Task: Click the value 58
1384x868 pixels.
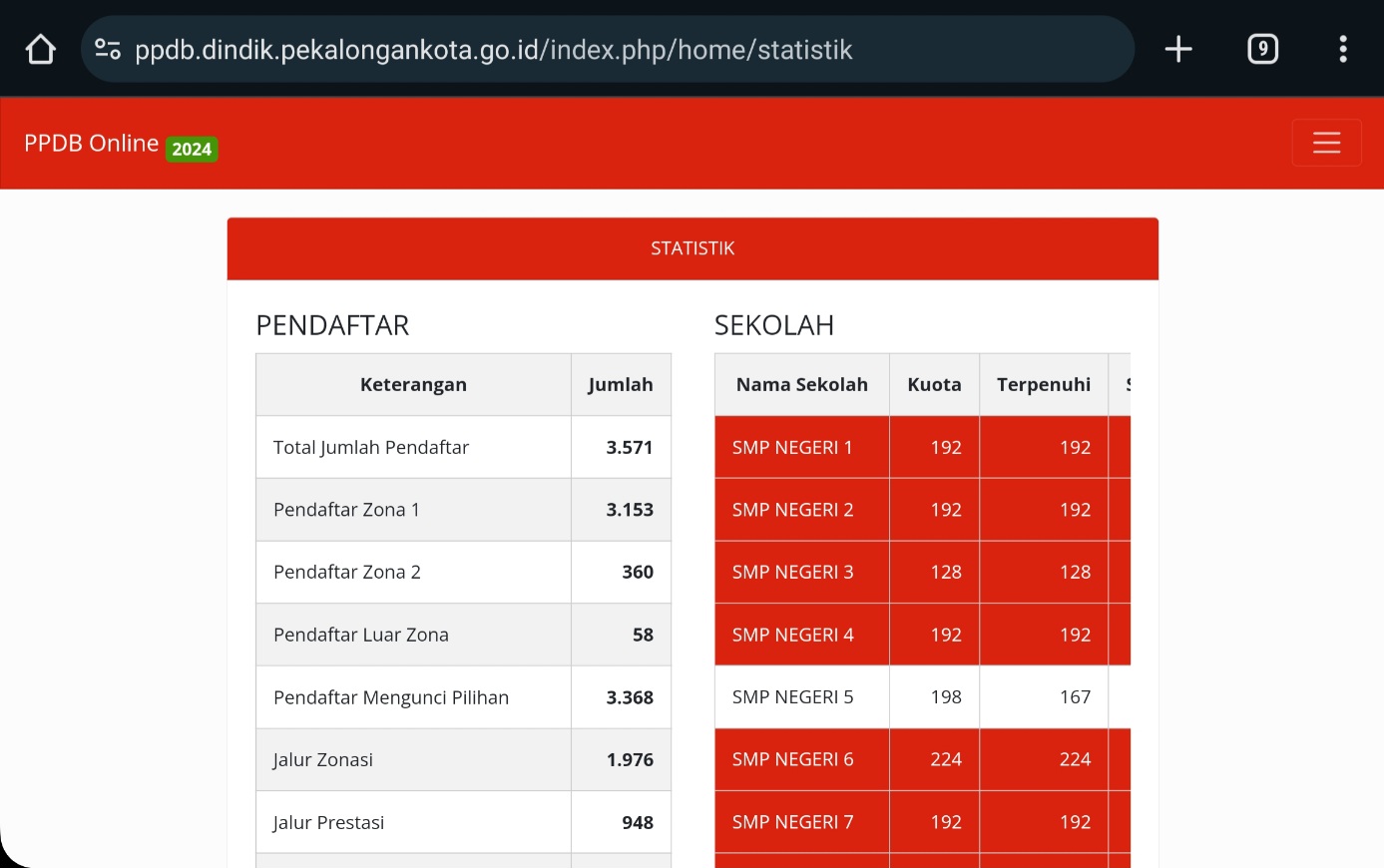Action: pyautogui.click(x=643, y=635)
